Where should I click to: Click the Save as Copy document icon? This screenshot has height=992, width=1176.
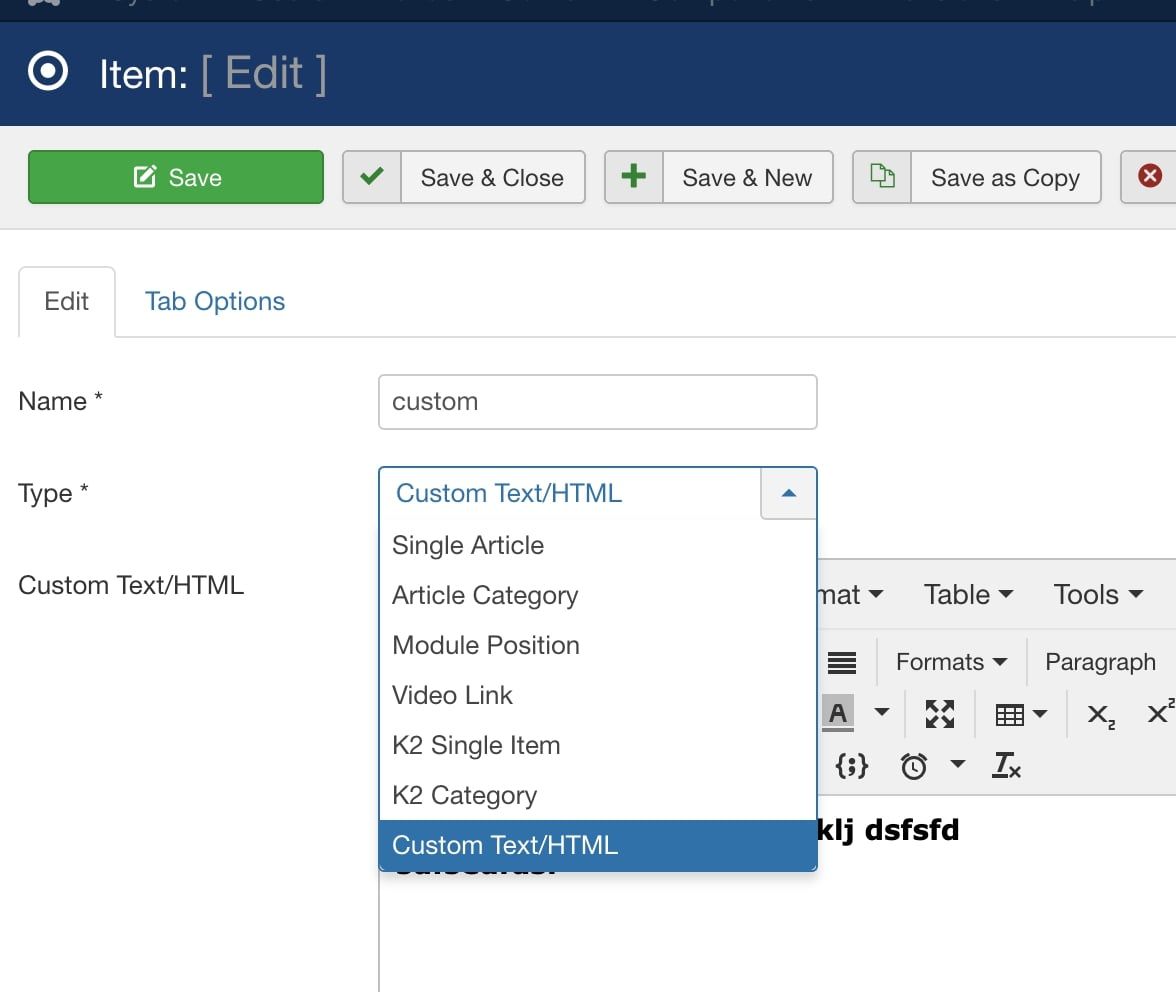click(x=882, y=176)
